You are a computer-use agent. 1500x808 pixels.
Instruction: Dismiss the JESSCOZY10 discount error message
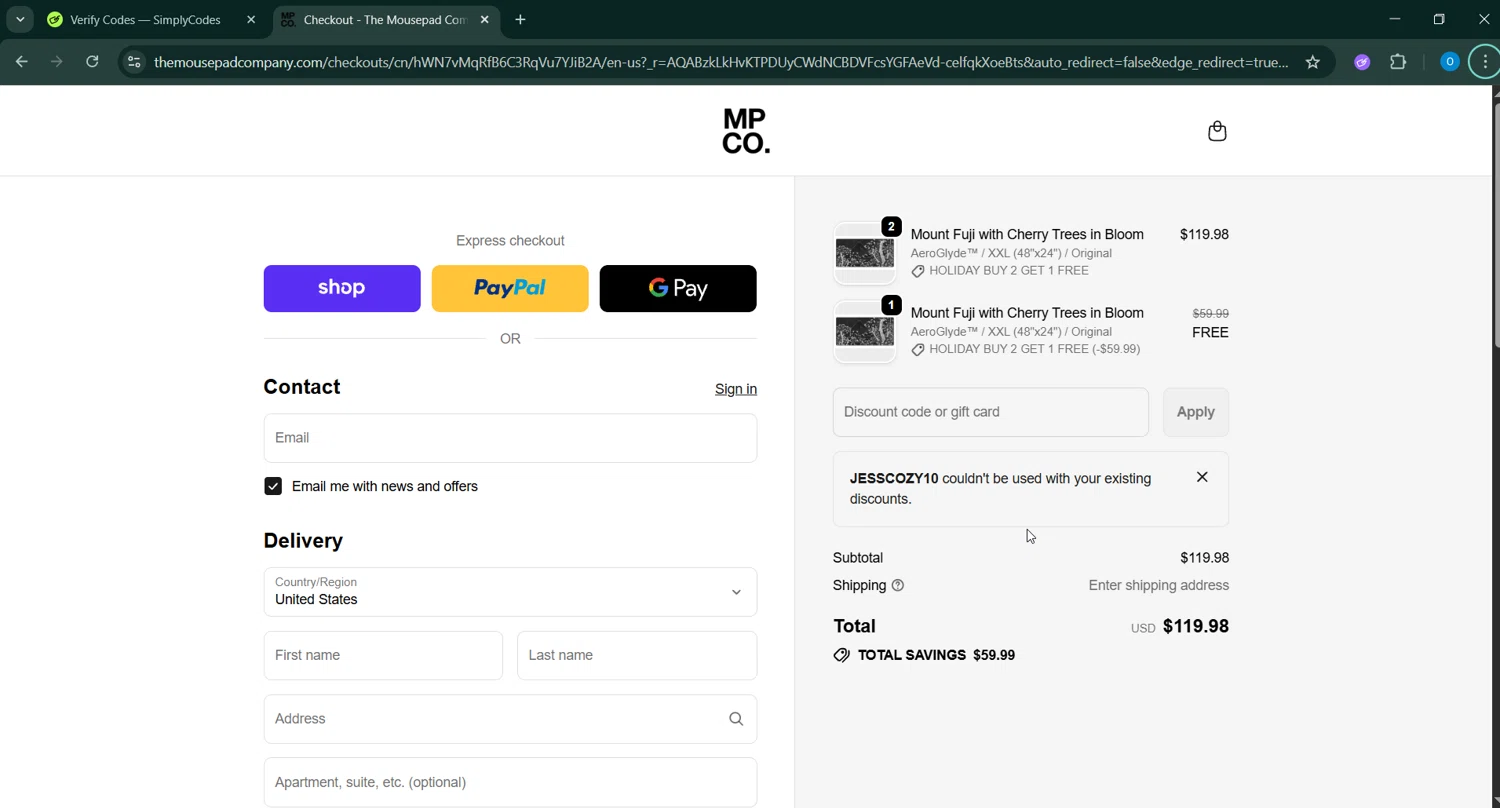point(1202,477)
